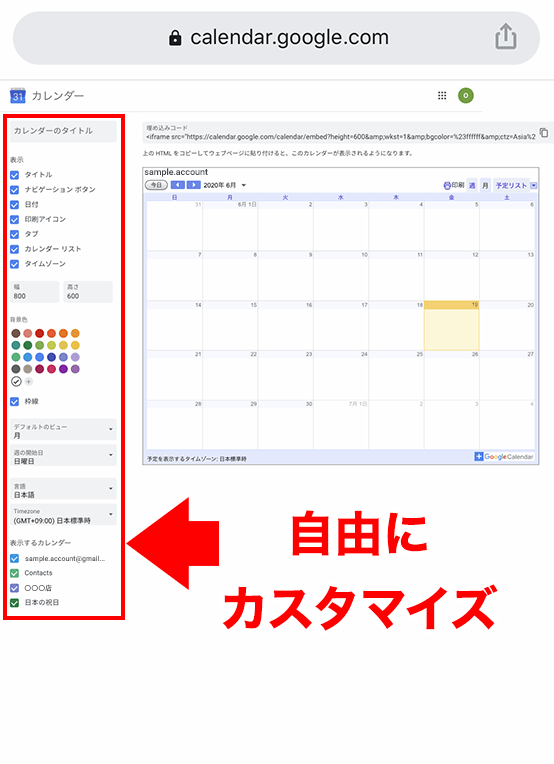Copy the embed code with clipboard icon
The height and width of the screenshot is (764, 554).
click(544, 133)
